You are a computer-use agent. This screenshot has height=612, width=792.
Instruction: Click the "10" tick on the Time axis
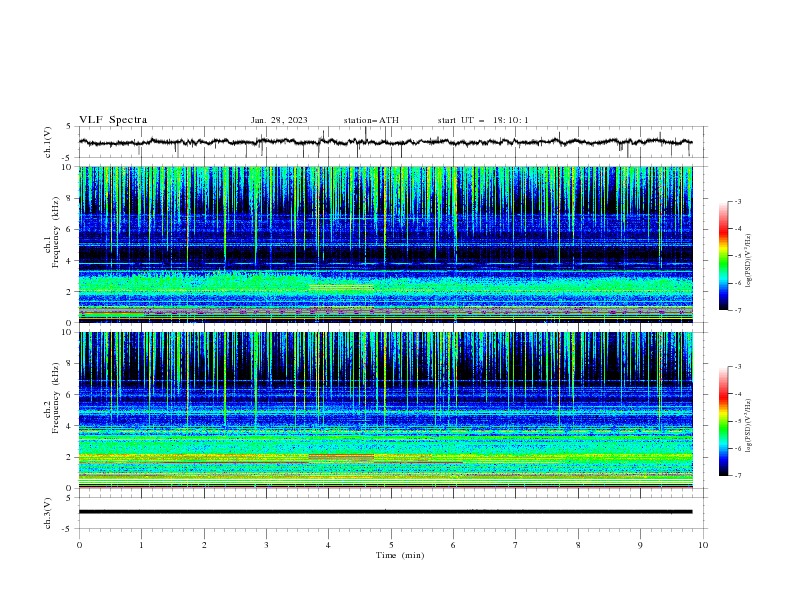[x=703, y=545]
